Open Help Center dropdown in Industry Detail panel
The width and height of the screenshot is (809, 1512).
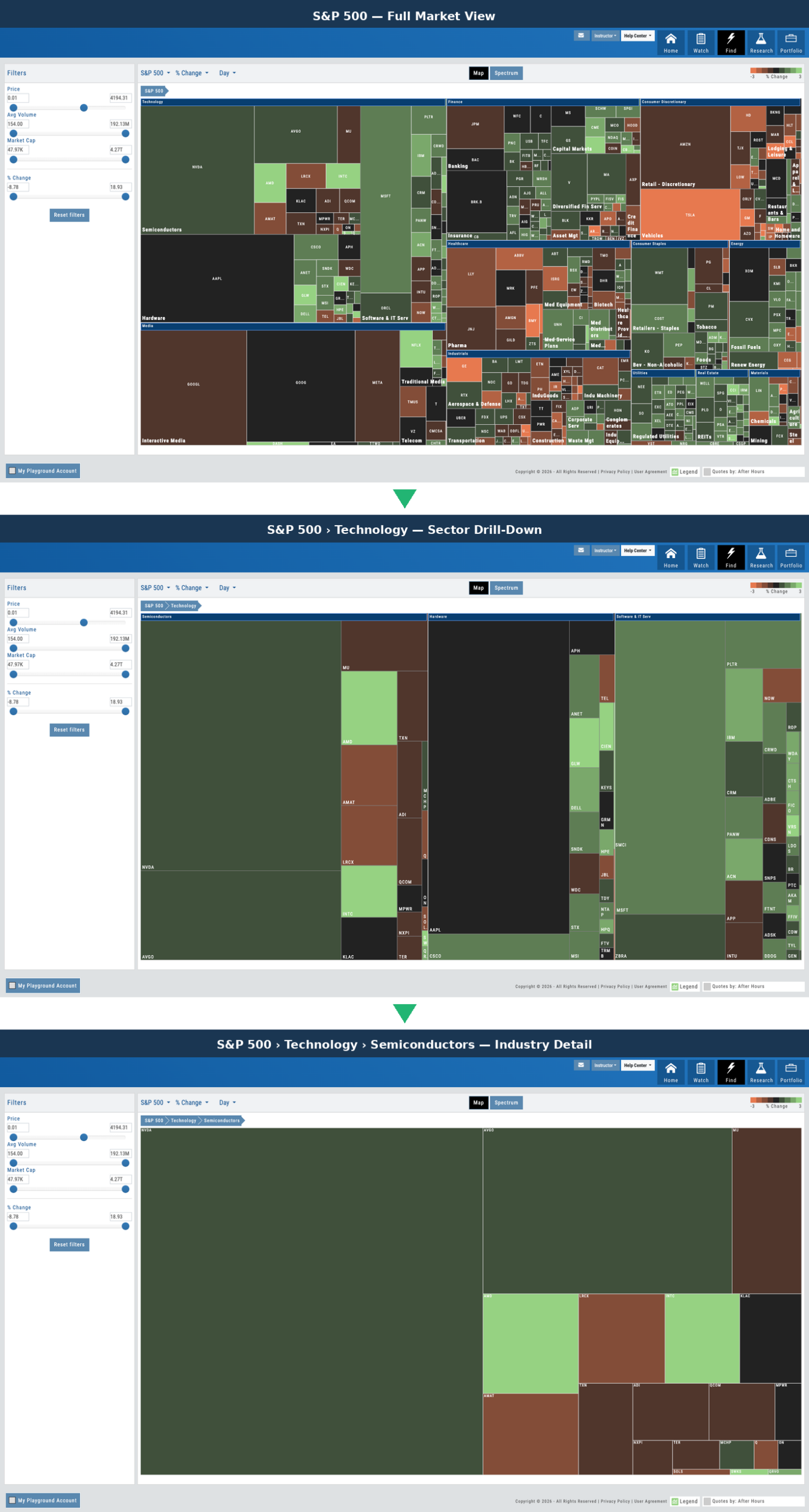(x=638, y=1065)
